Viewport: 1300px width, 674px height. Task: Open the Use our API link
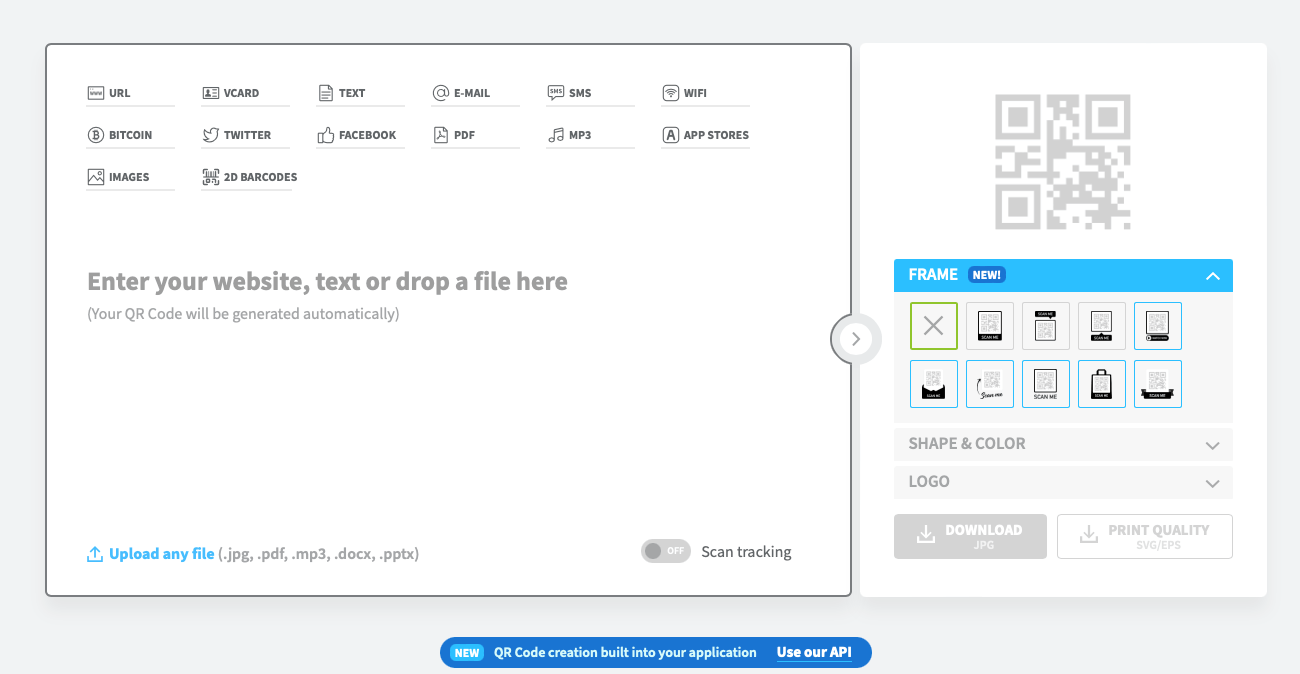pos(814,652)
